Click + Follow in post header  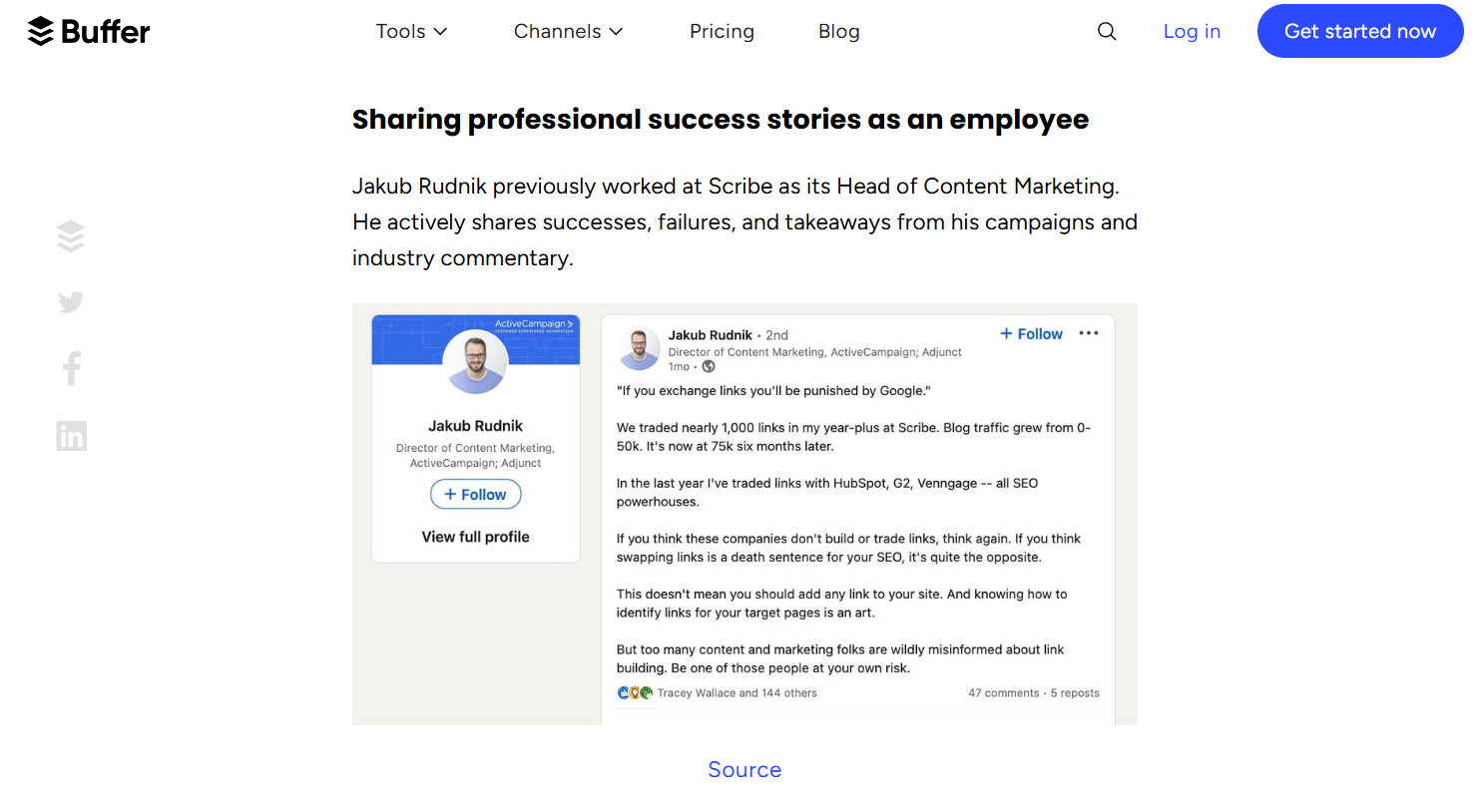(1031, 334)
